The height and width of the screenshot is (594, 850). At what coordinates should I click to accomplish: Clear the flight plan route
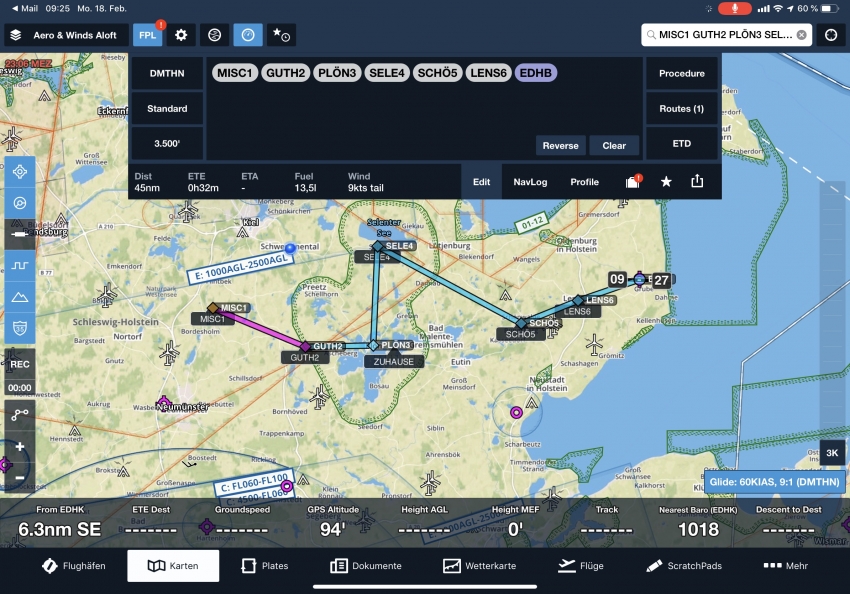[614, 145]
